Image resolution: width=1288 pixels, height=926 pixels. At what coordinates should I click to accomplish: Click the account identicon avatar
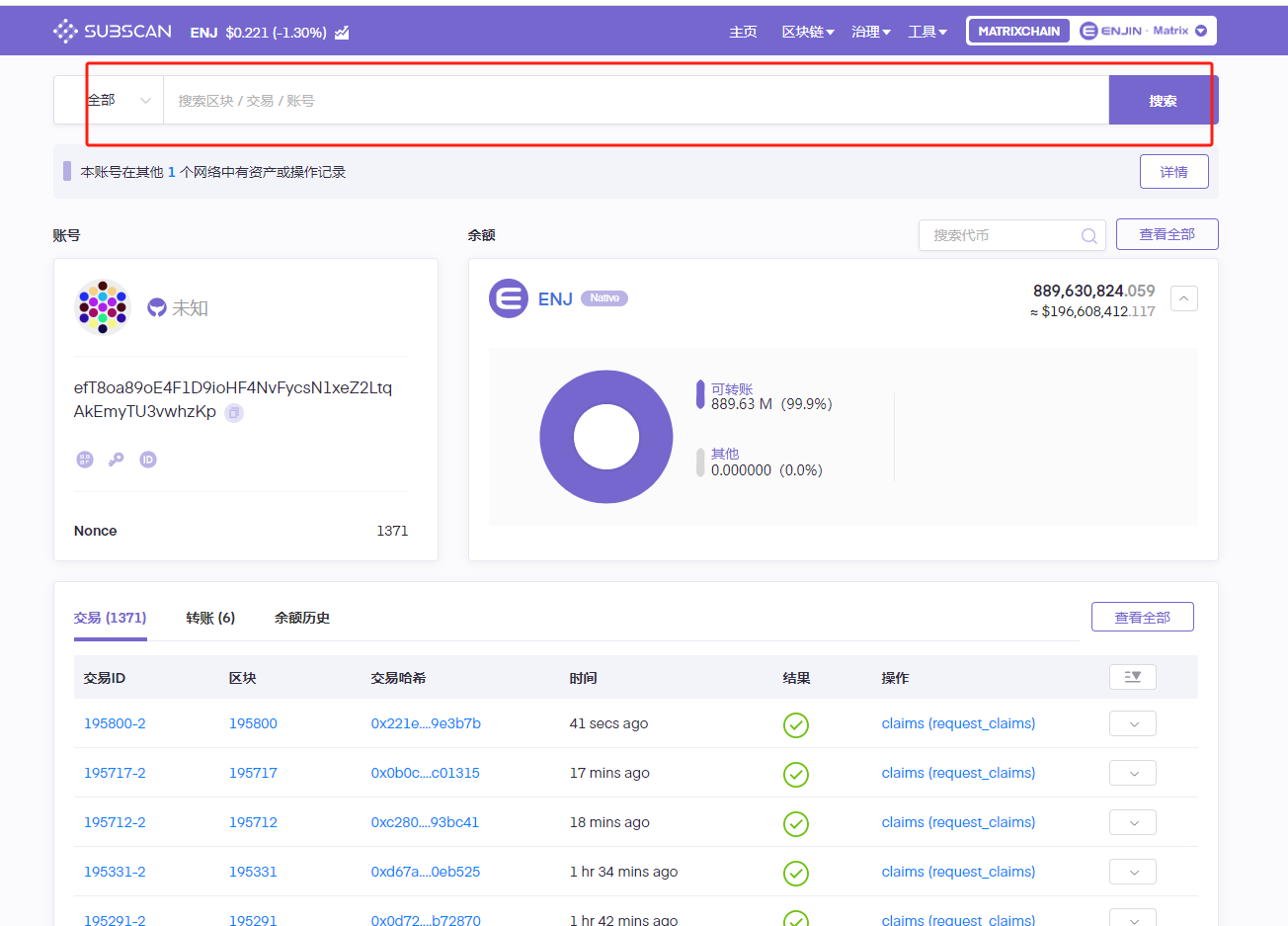pyautogui.click(x=103, y=307)
